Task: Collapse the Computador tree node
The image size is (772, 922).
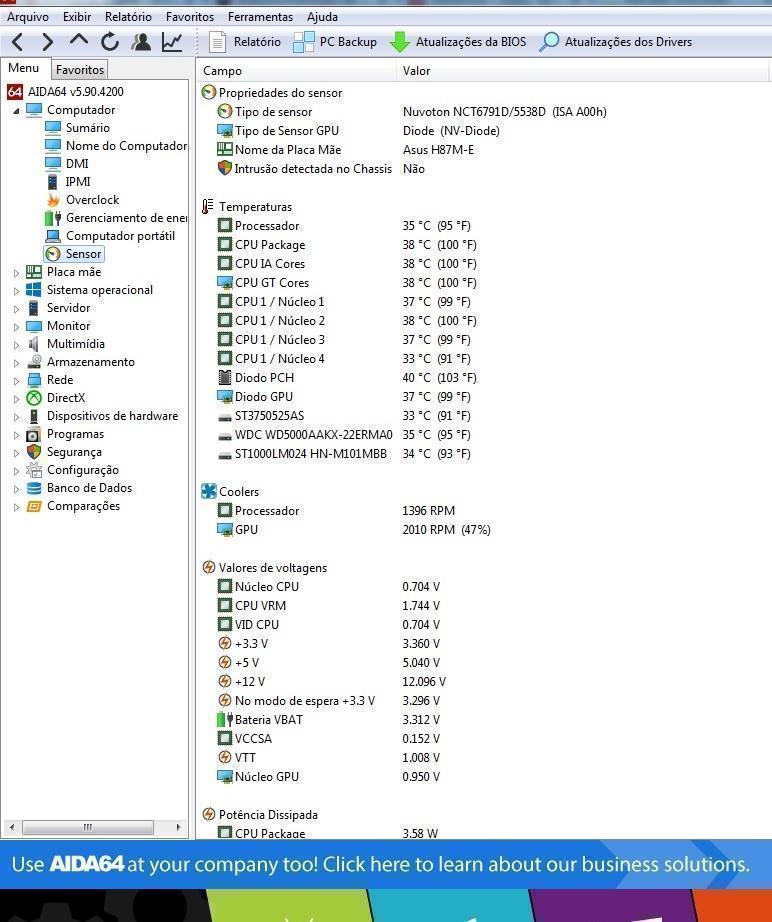Action: pos(17,110)
